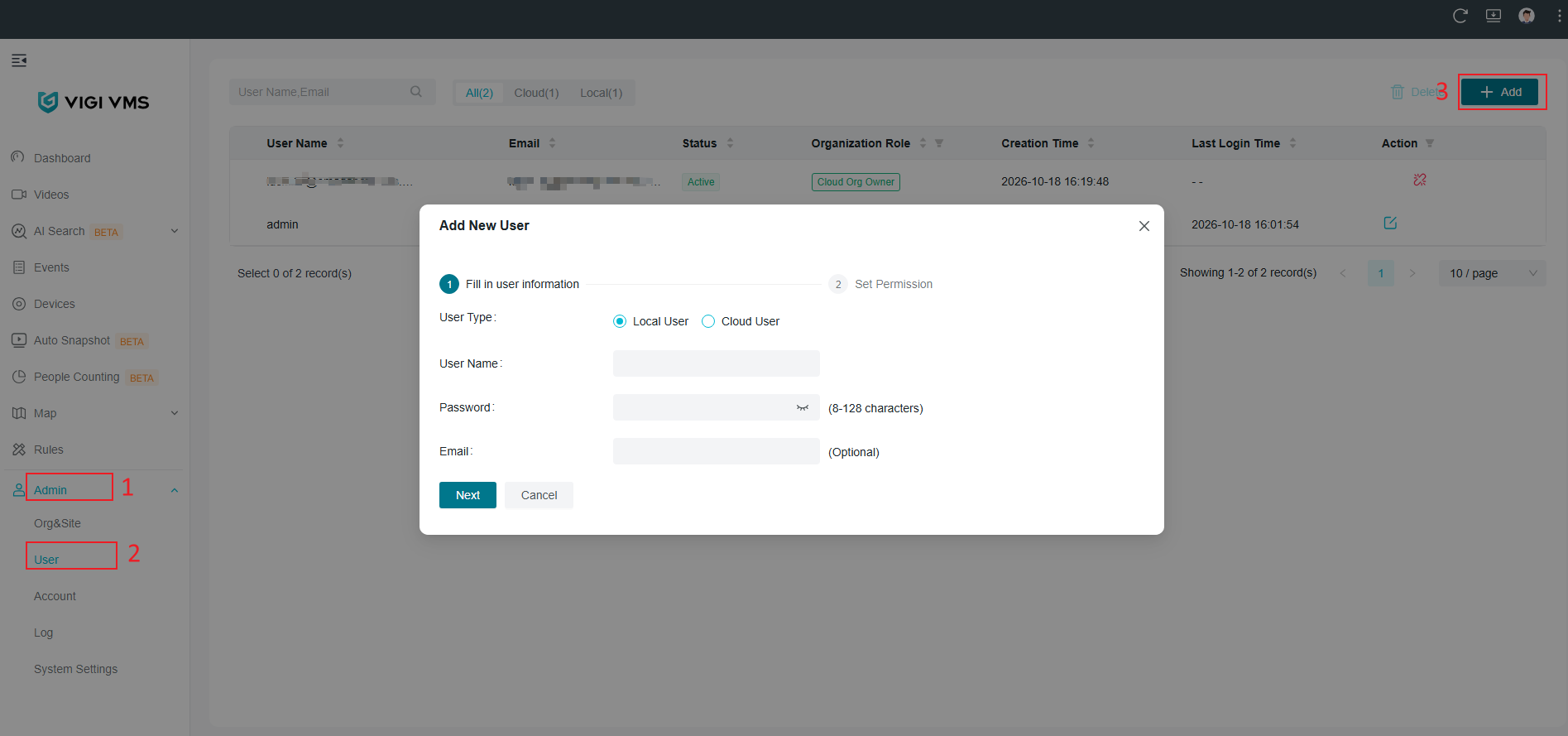Click step 2 Set Permission
This screenshot has width=1568, height=736.
(881, 284)
